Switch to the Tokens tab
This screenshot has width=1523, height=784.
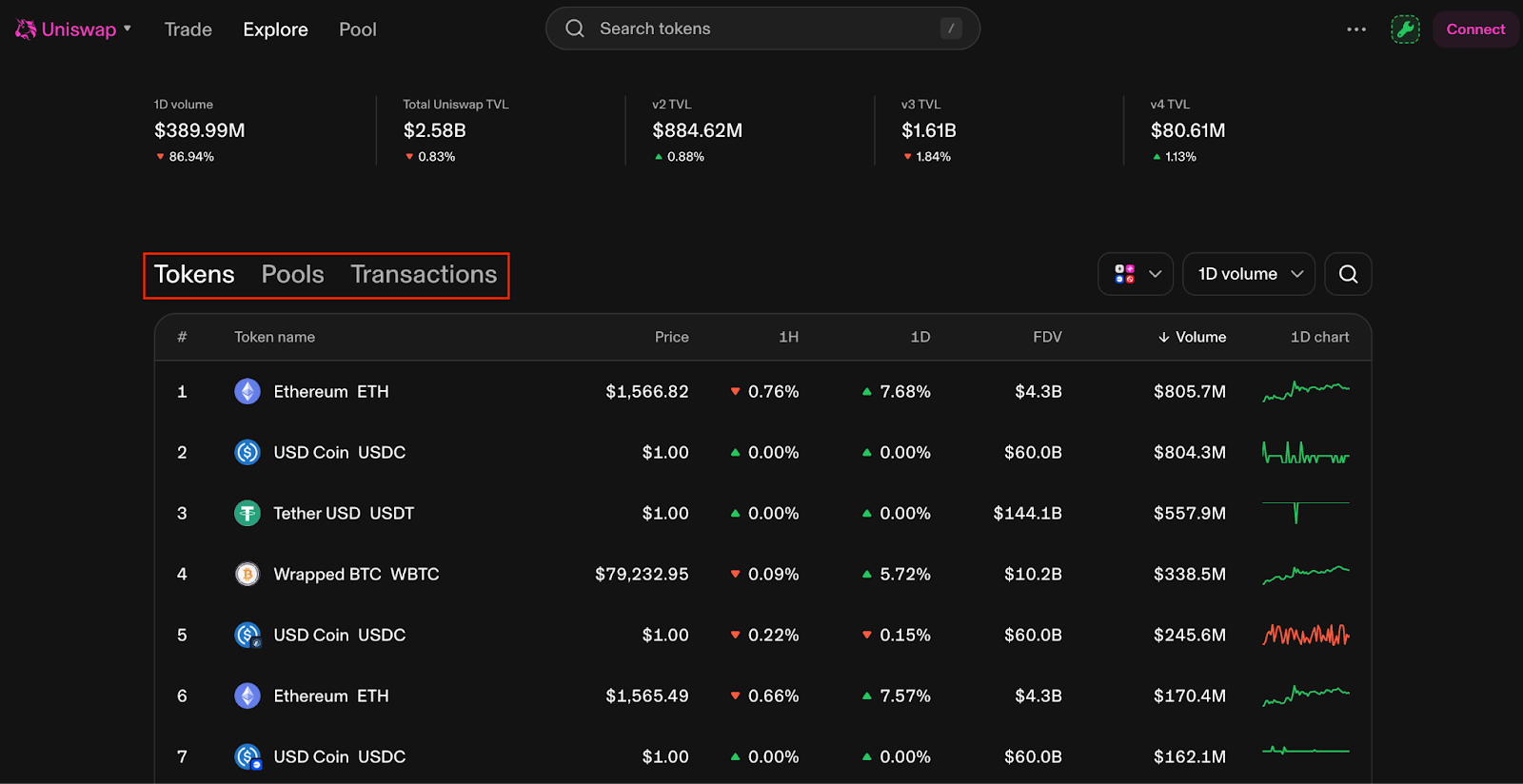194,274
